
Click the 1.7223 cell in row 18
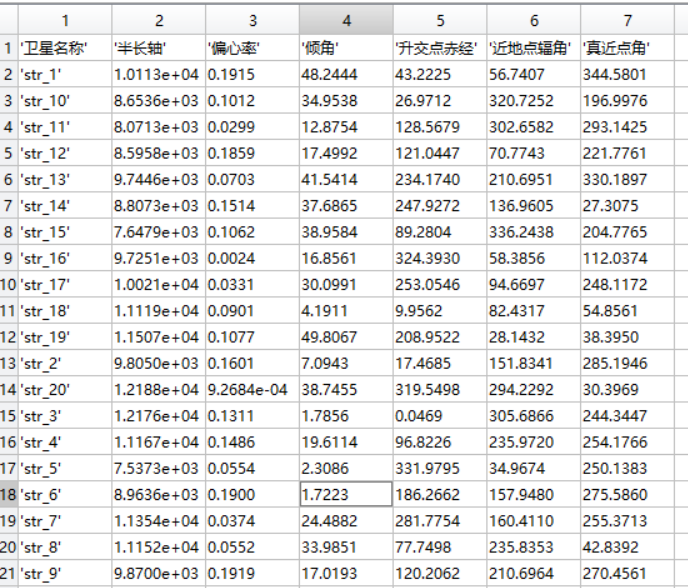pos(346,495)
